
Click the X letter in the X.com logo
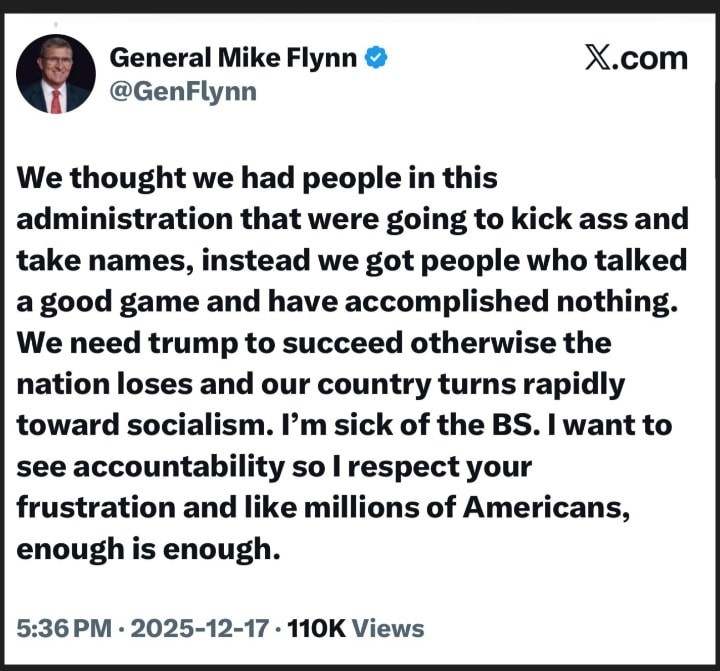600,57
